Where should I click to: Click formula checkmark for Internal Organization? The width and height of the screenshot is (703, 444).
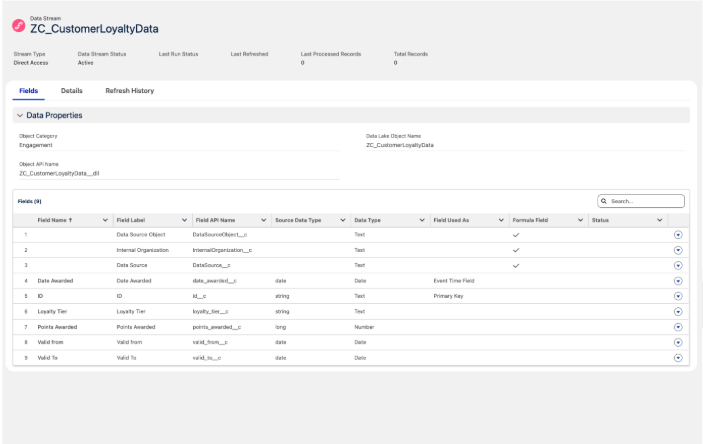click(x=516, y=250)
